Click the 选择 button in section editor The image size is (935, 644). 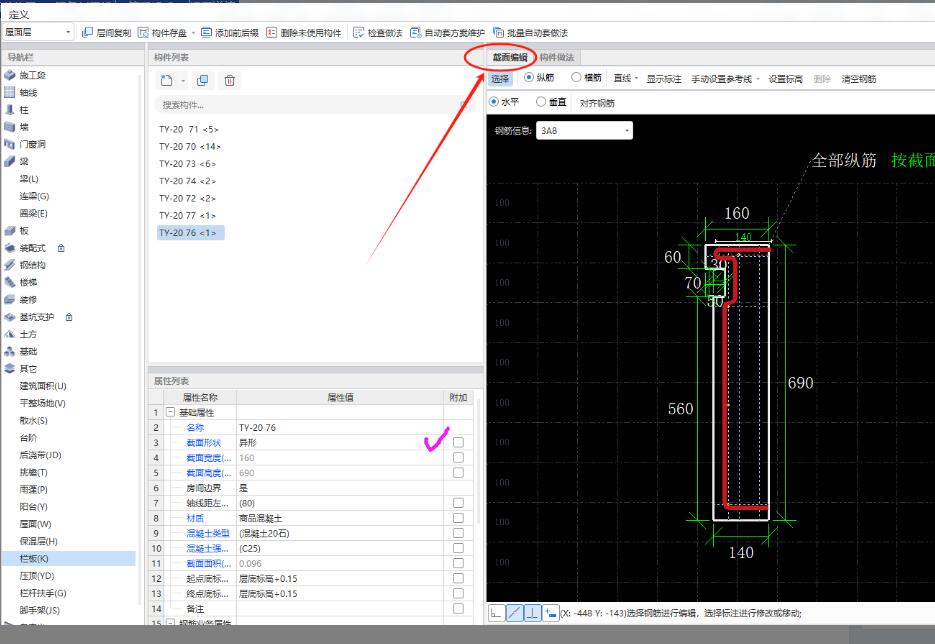click(x=500, y=79)
